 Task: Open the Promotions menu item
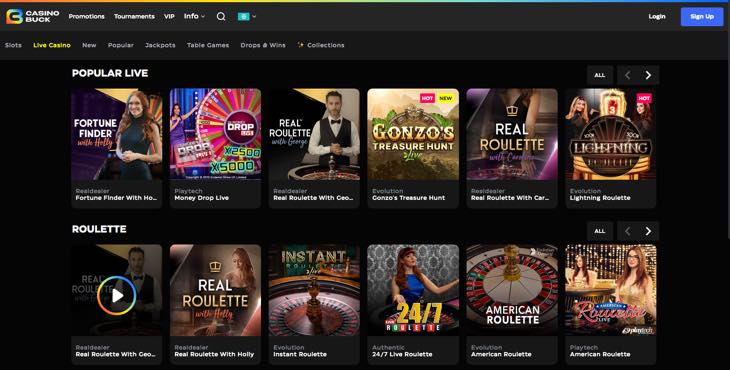(x=87, y=16)
